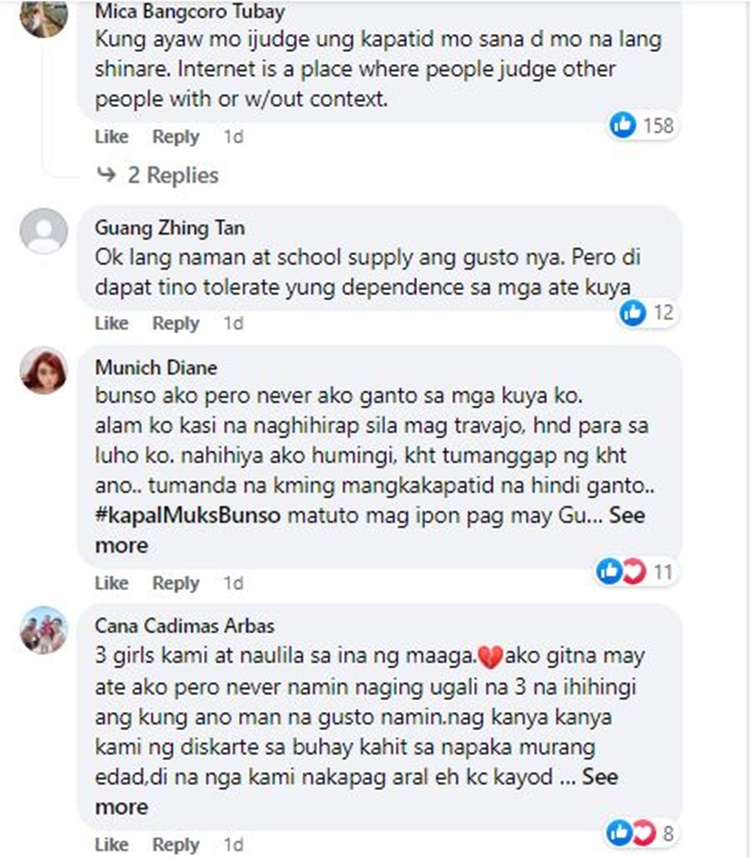Click the blue like reaction icon showing 158
This screenshot has width=750, height=858.
(x=623, y=125)
